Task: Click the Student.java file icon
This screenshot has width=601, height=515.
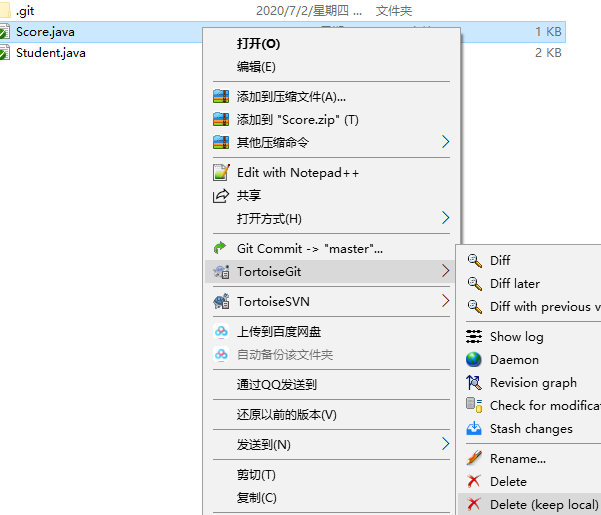Action: pos(5,52)
